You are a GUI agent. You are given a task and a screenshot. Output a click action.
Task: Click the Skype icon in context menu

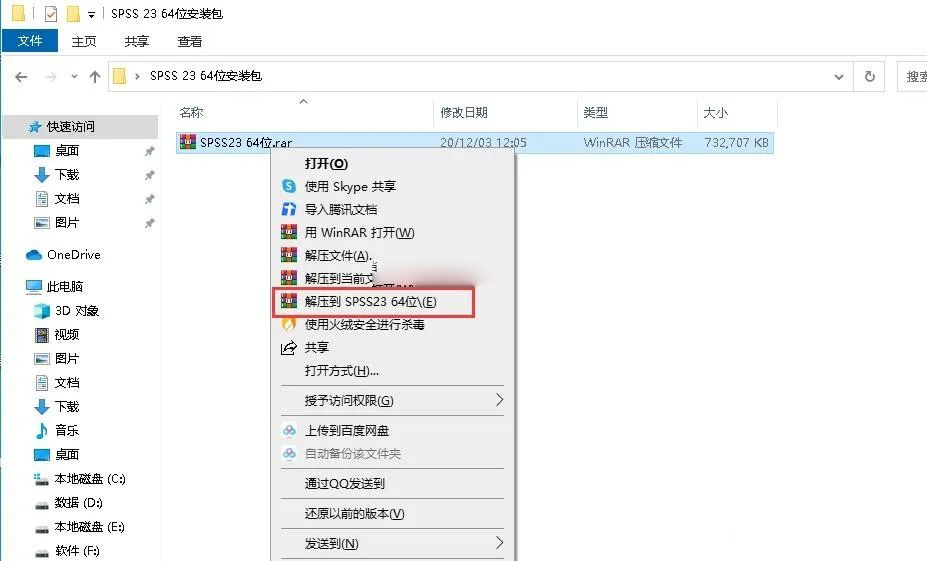[289, 186]
